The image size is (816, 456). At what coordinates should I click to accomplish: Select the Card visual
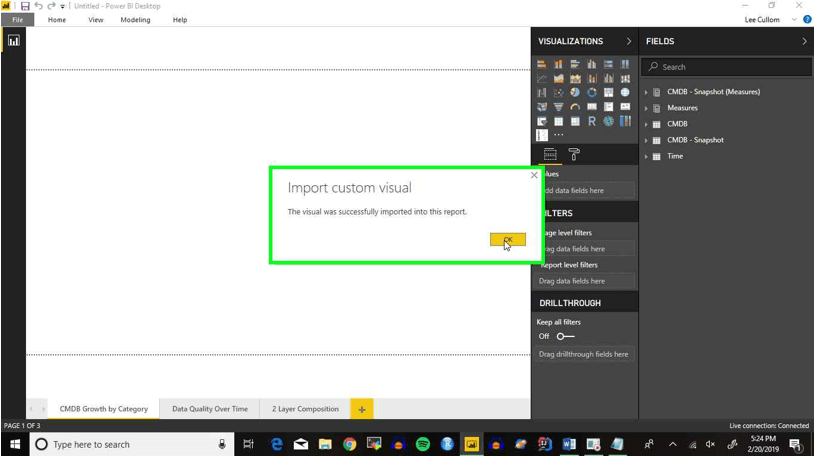click(x=592, y=107)
